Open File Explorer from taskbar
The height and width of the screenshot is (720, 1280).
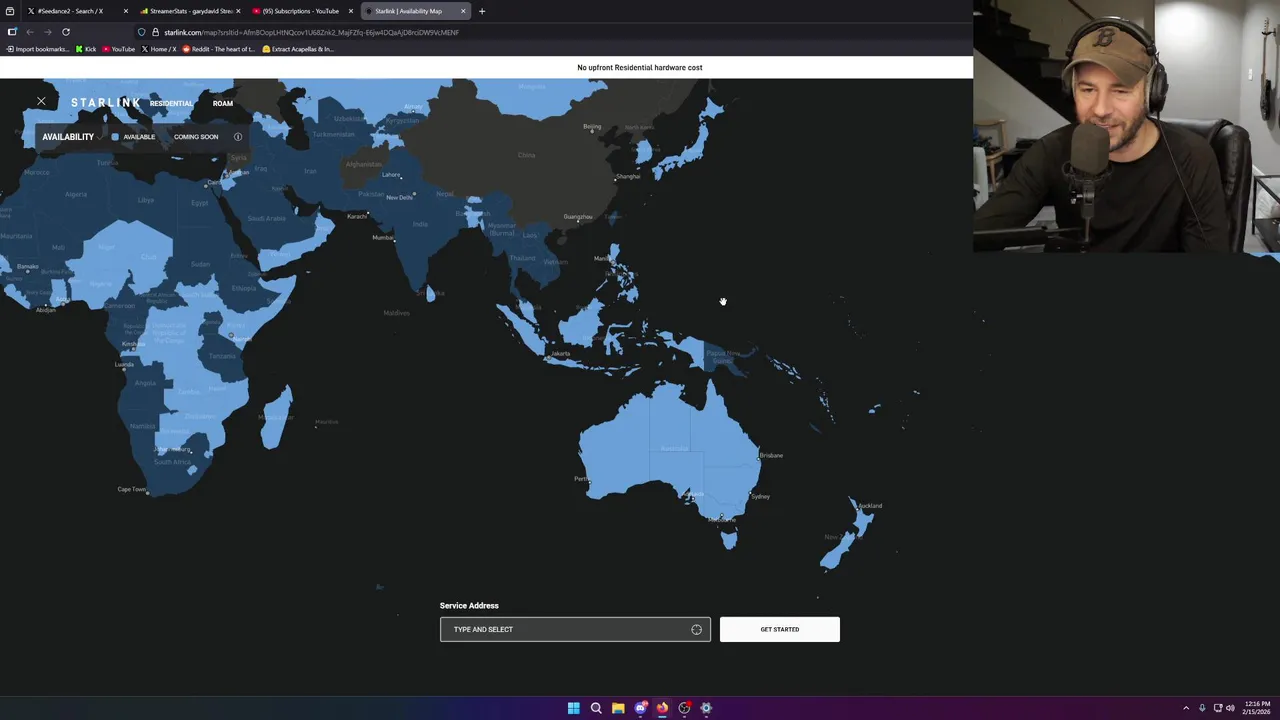pyautogui.click(x=618, y=708)
